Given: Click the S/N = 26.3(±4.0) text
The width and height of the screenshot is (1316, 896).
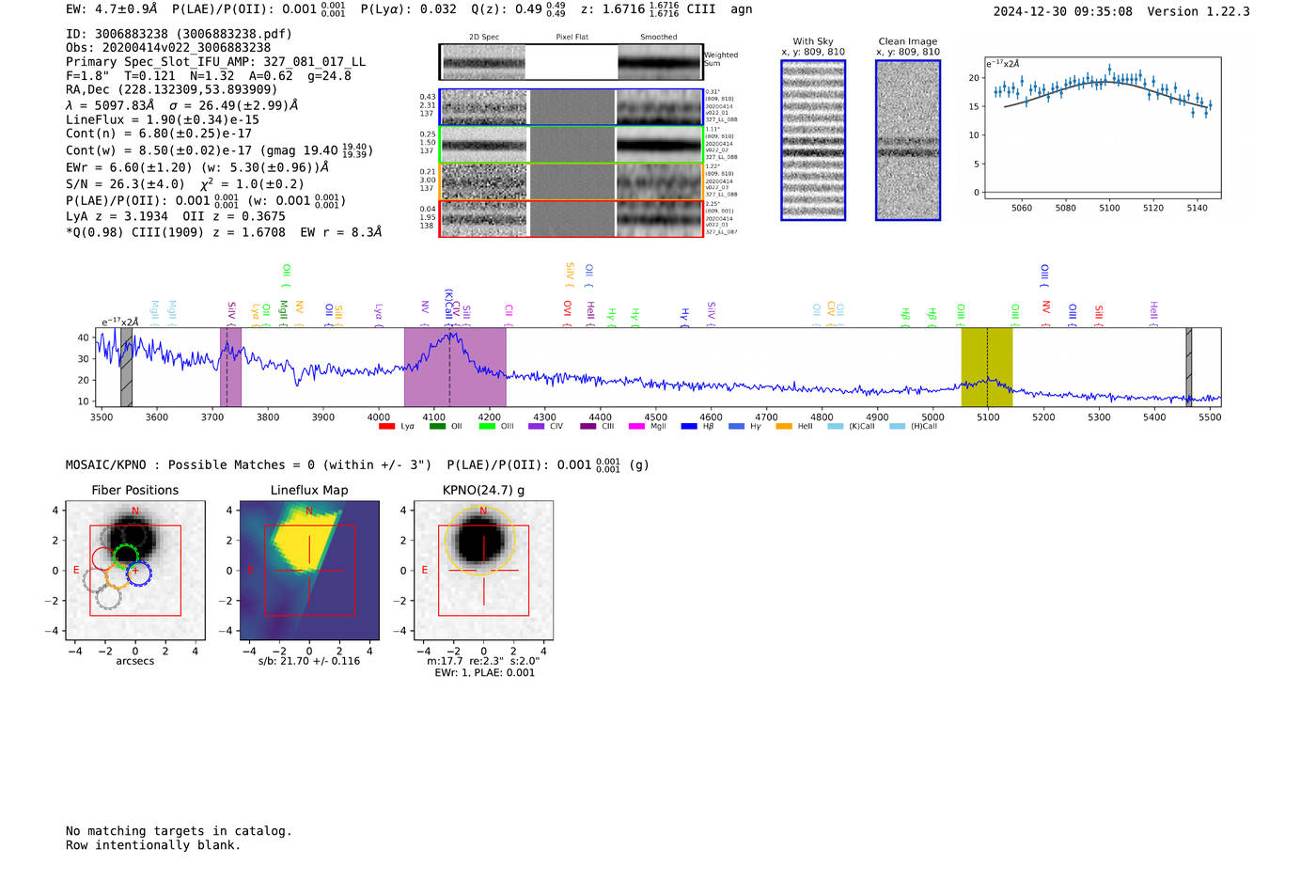Looking at the screenshot, I should click(x=125, y=184).
